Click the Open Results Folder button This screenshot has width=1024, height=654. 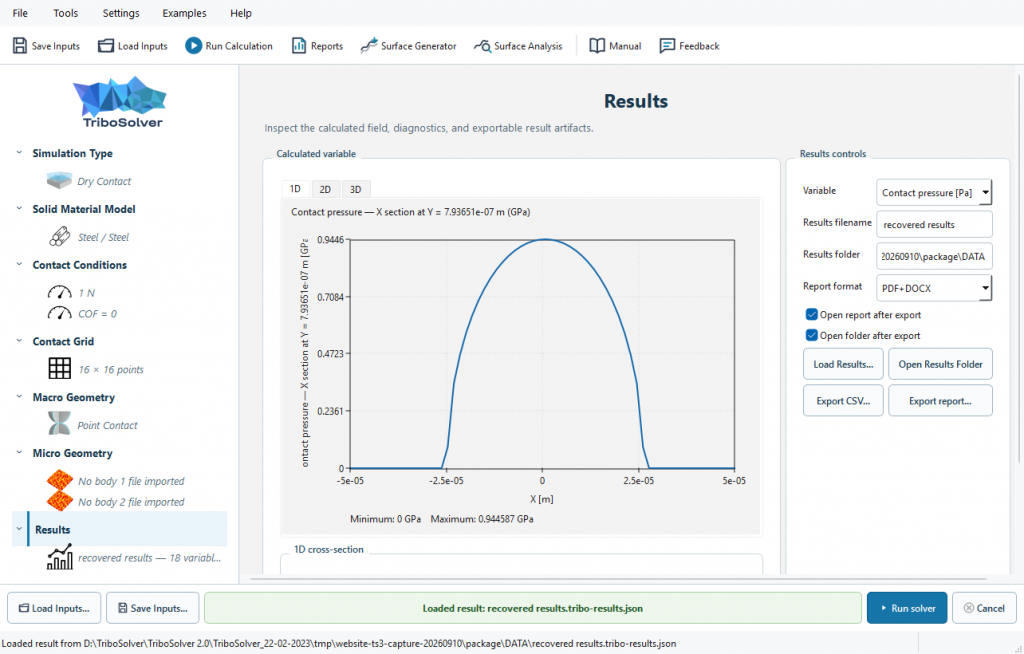940,365
